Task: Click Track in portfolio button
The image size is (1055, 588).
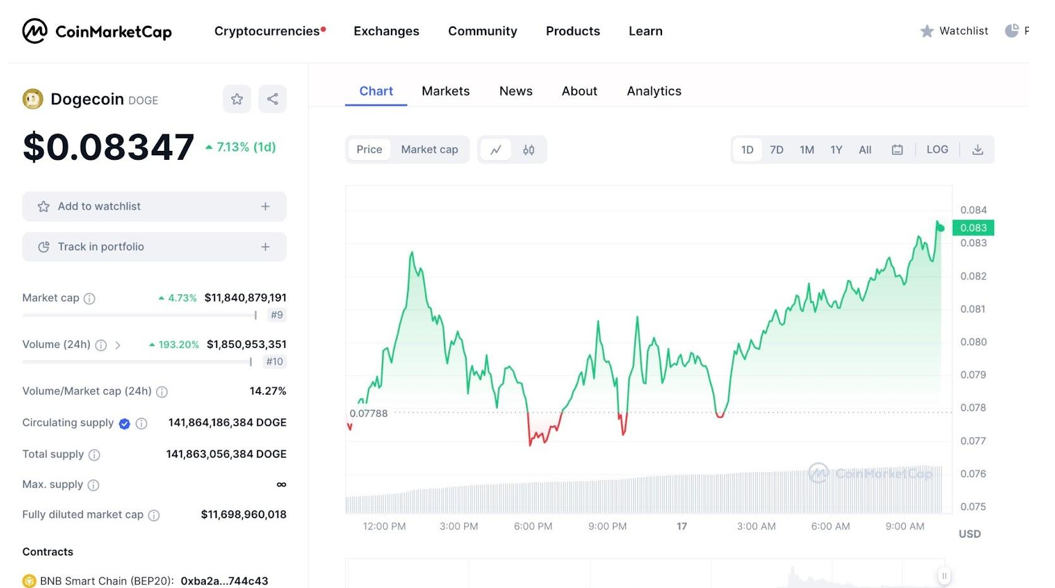Action: pos(154,247)
